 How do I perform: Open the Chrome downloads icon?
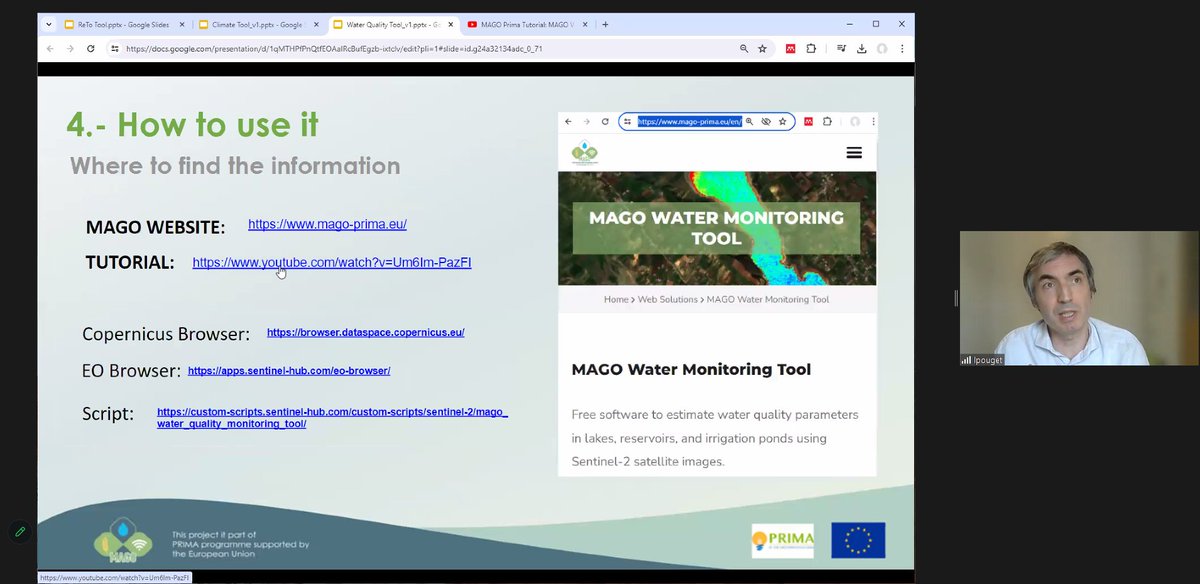(861, 48)
